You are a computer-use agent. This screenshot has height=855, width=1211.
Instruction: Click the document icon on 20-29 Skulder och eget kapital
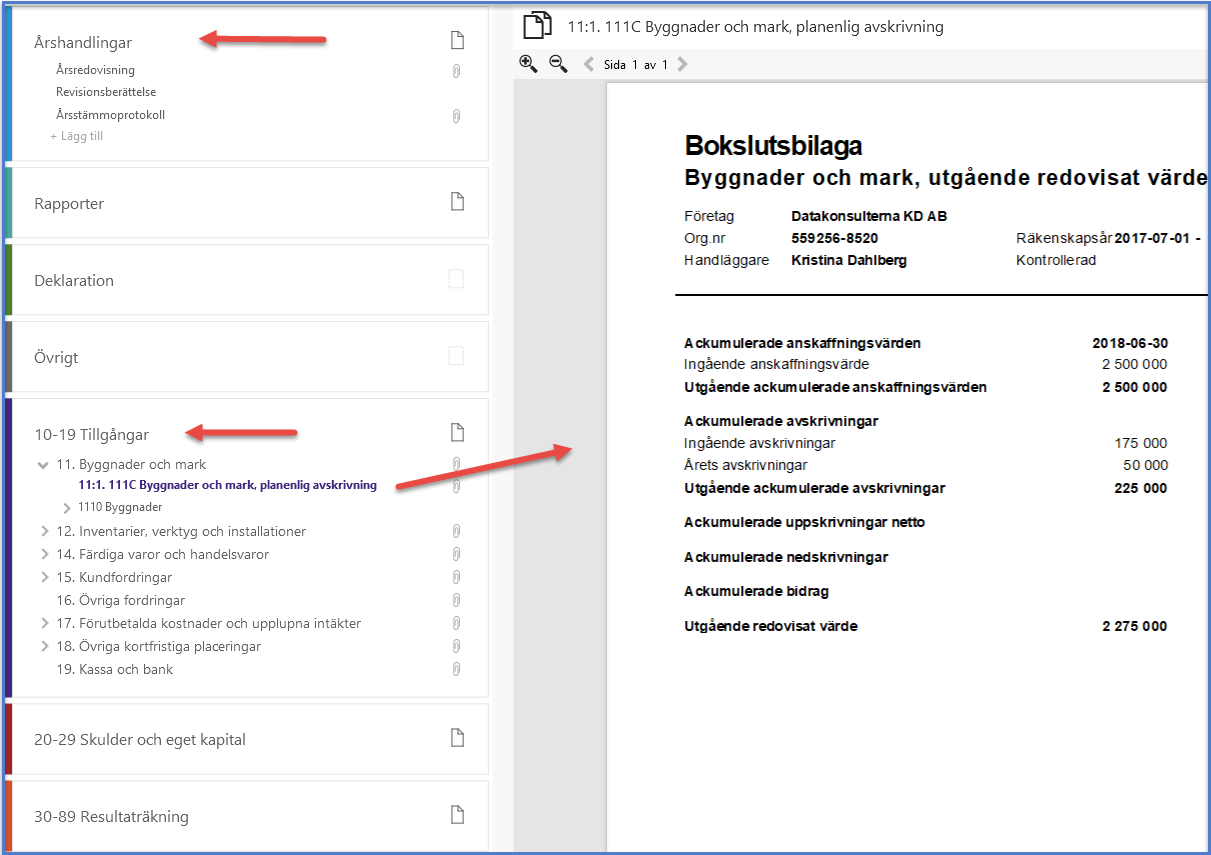[x=457, y=738]
